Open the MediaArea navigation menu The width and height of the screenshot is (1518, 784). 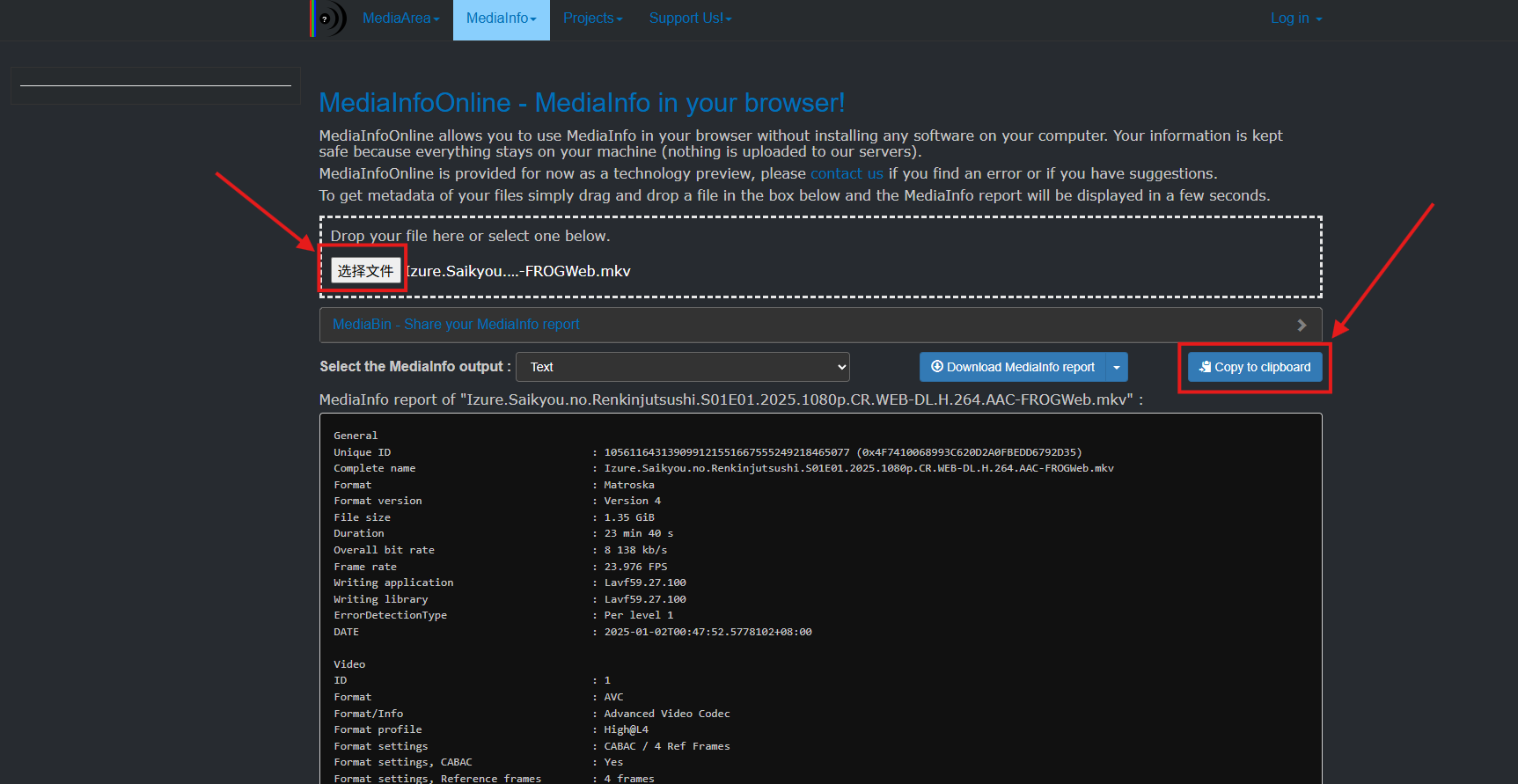400,18
